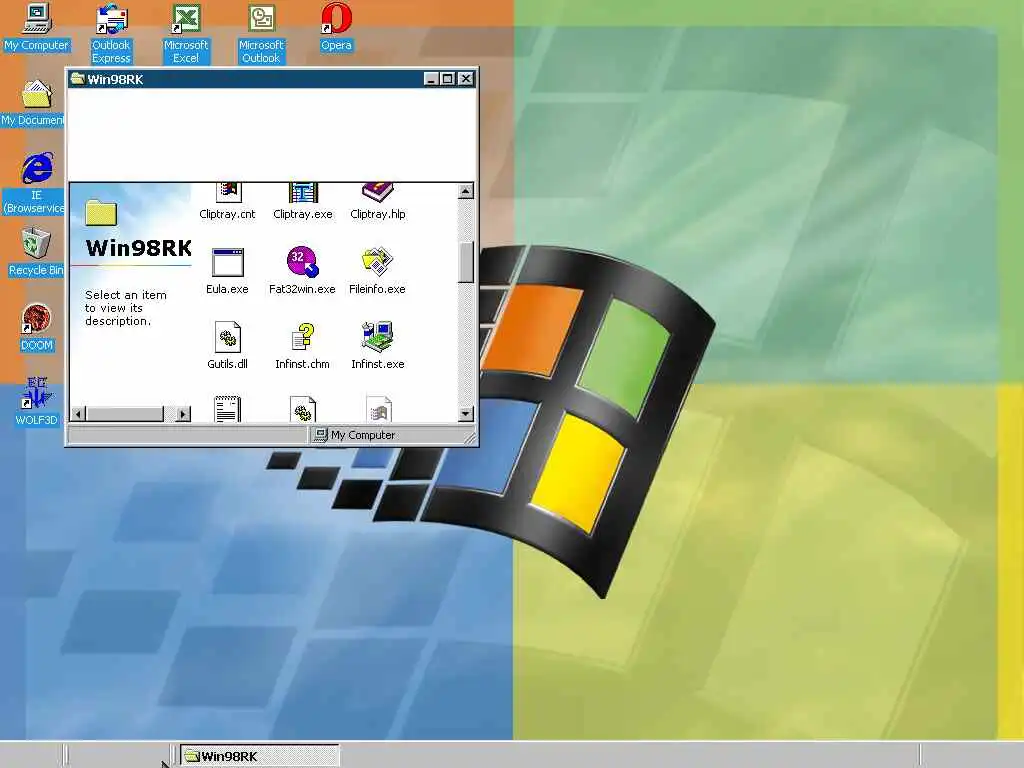The image size is (1024, 768).
Task: Select the Fileinfo.exe file icon
Action: coord(377,262)
